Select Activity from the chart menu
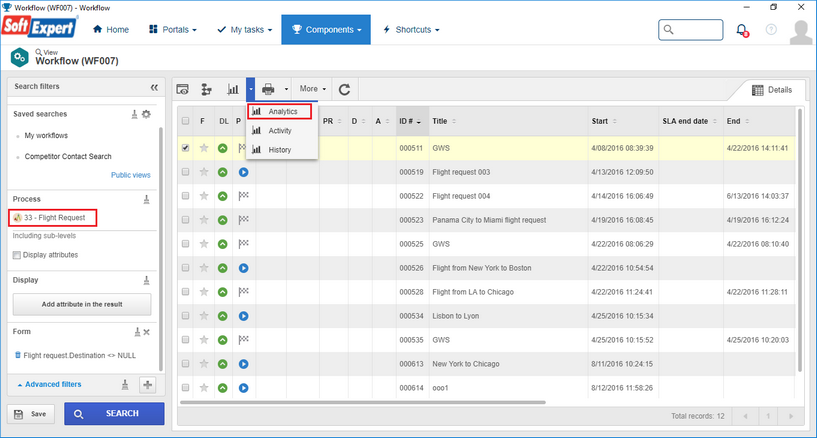 pyautogui.click(x=279, y=131)
